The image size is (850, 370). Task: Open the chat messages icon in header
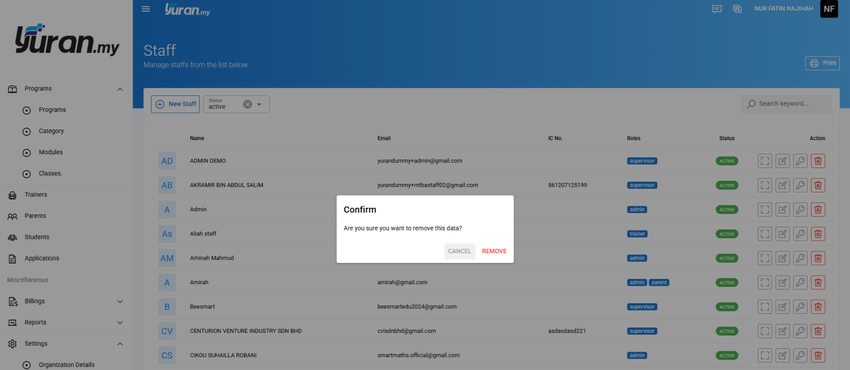tap(717, 9)
